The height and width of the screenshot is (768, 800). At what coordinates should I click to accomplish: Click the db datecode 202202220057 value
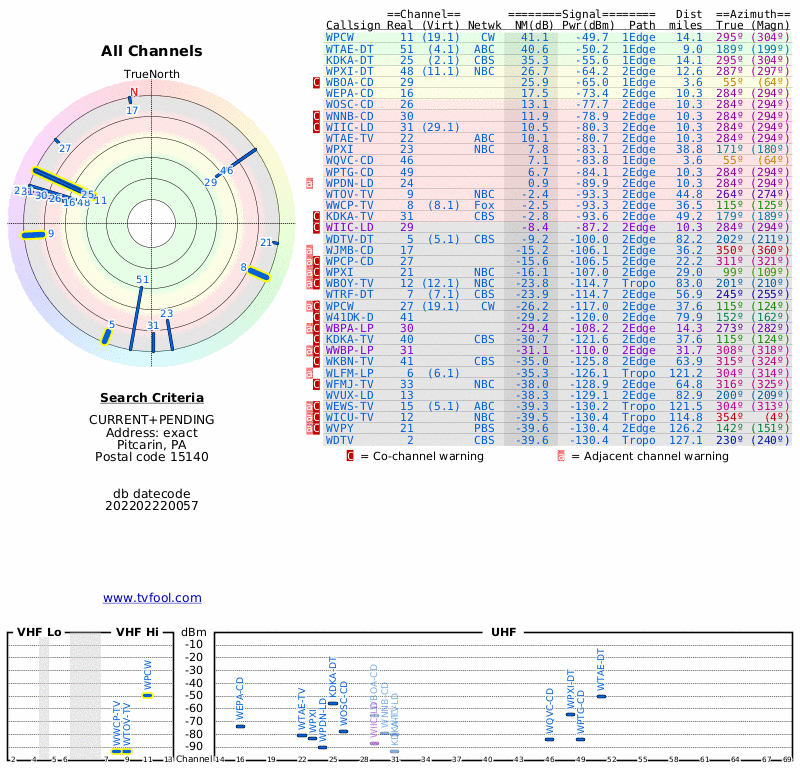[x=152, y=506]
